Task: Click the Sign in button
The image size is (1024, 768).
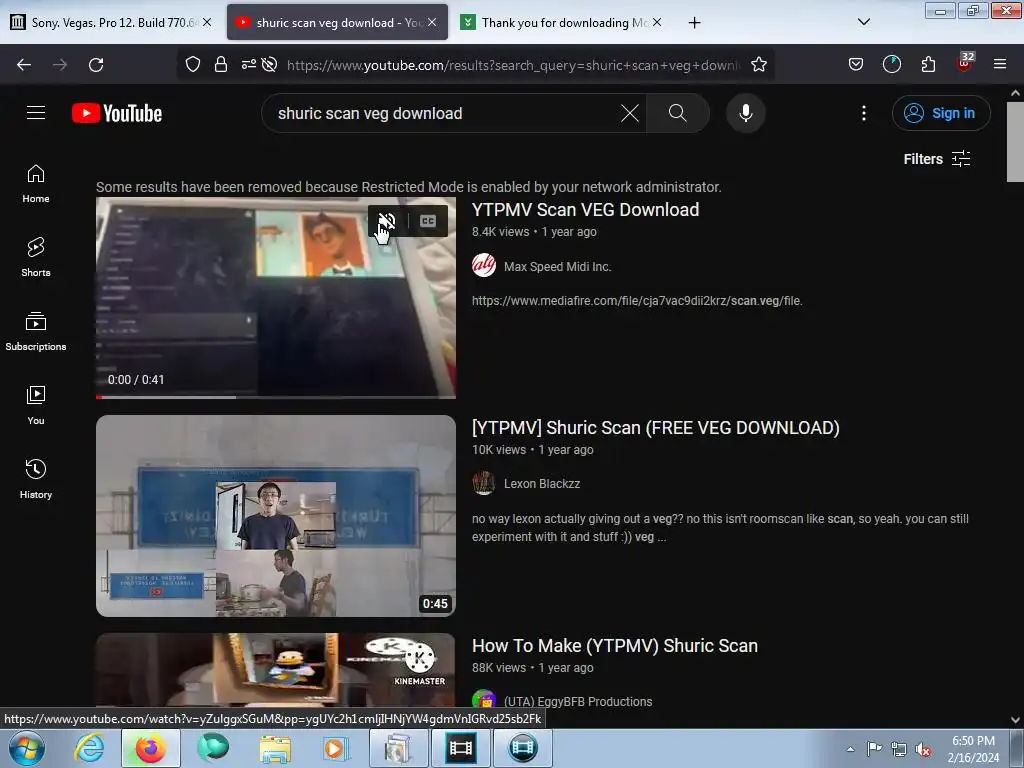Action: (x=941, y=113)
